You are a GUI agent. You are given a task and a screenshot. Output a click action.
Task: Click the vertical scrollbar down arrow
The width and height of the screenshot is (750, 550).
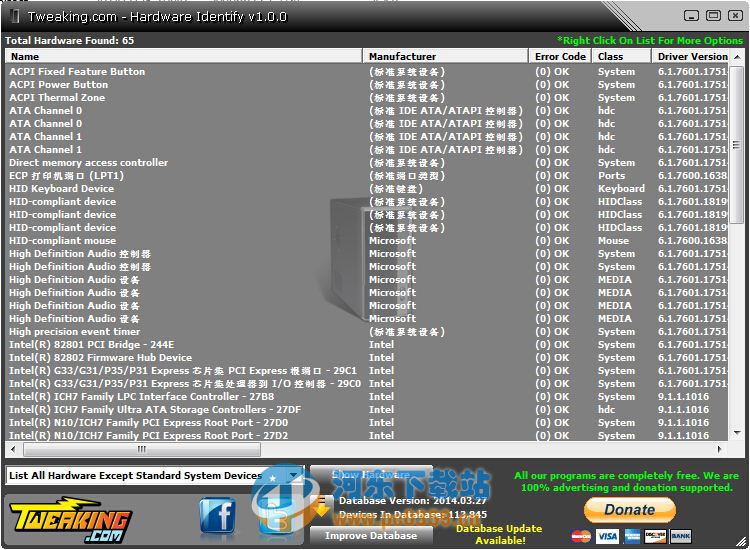click(737, 433)
